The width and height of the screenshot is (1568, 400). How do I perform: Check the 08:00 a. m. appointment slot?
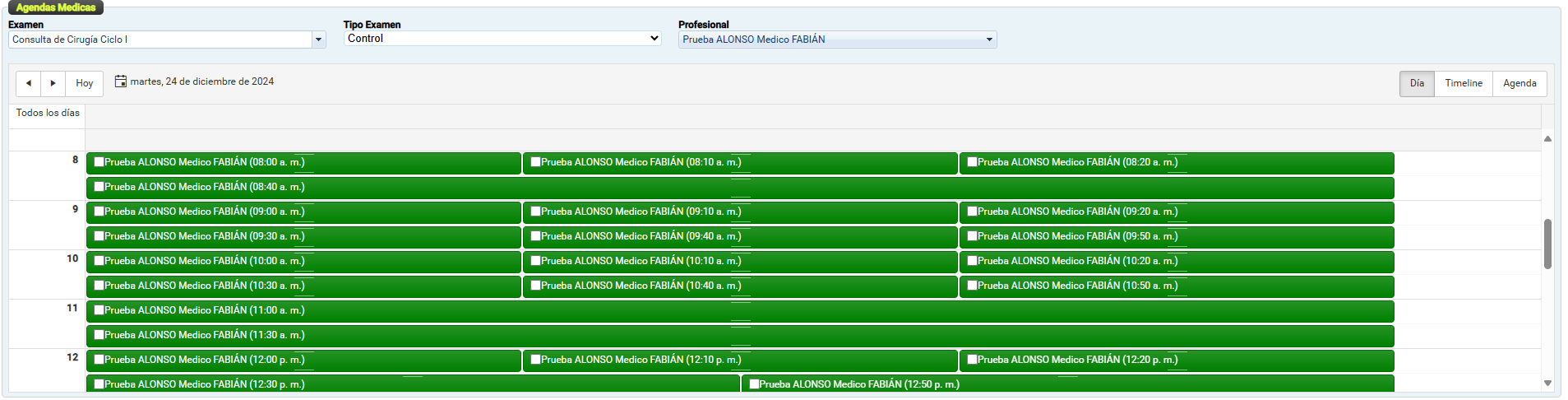(x=99, y=162)
